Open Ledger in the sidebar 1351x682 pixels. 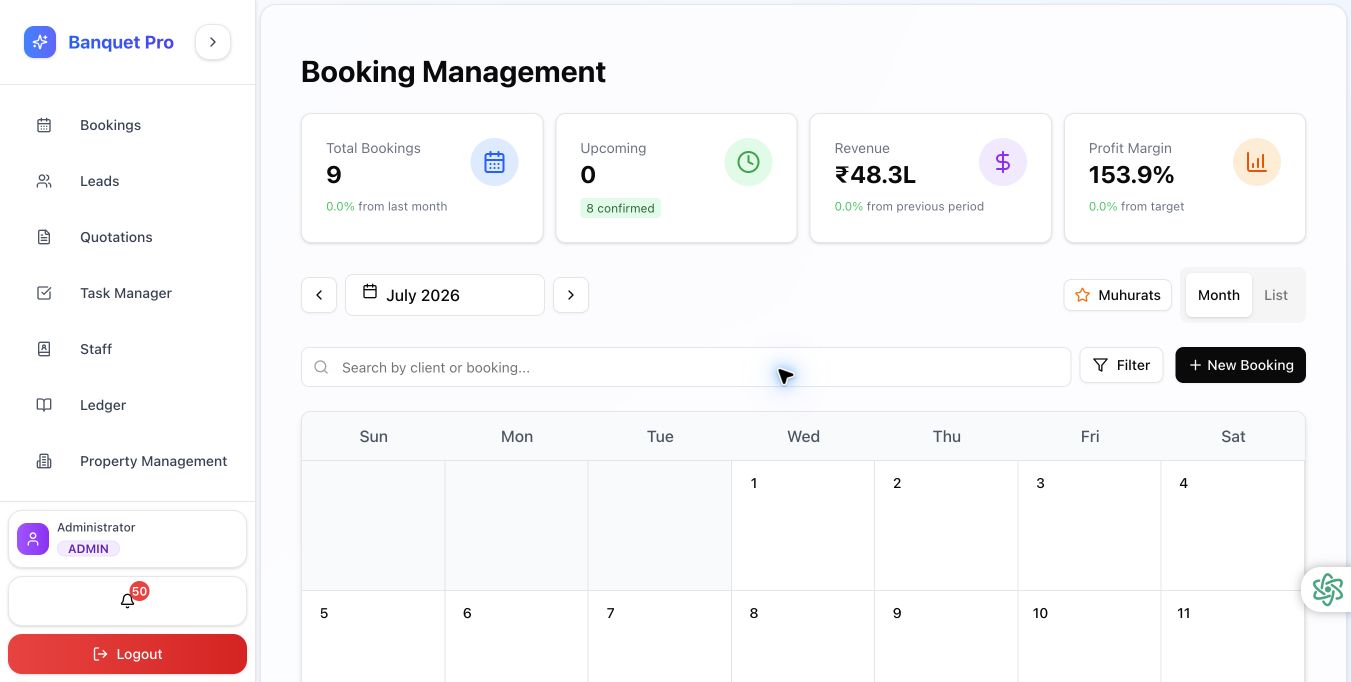[128, 405]
